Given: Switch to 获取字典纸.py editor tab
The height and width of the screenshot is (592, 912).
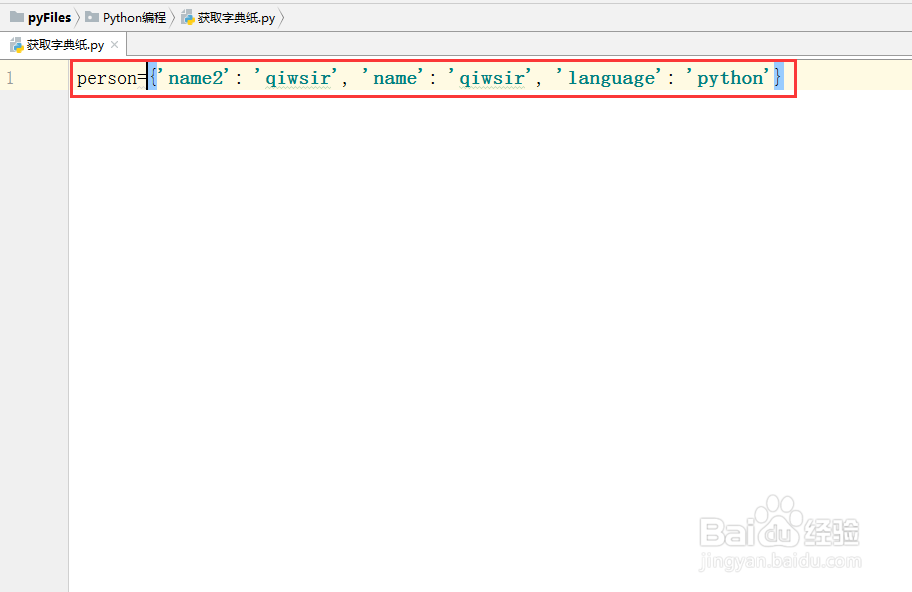Looking at the screenshot, I should click(x=57, y=45).
